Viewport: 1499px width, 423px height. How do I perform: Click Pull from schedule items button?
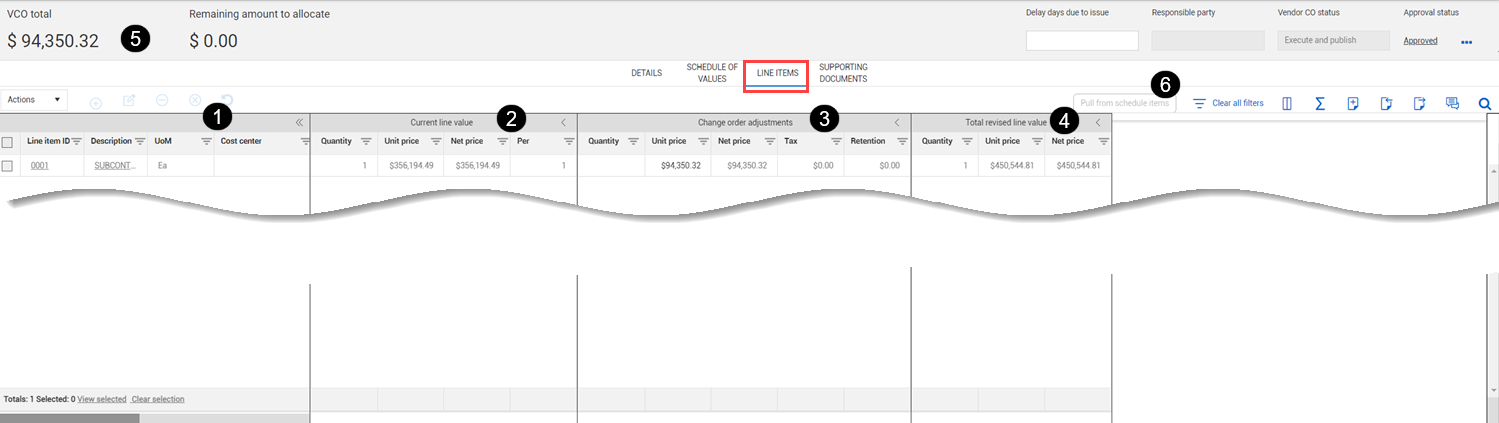pos(1125,103)
